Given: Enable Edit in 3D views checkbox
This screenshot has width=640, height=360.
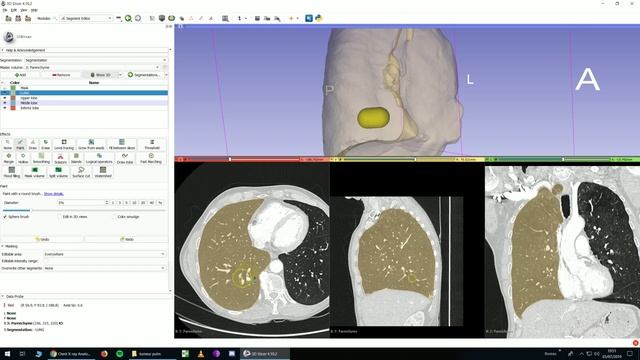Looking at the screenshot, I should [x=60, y=217].
